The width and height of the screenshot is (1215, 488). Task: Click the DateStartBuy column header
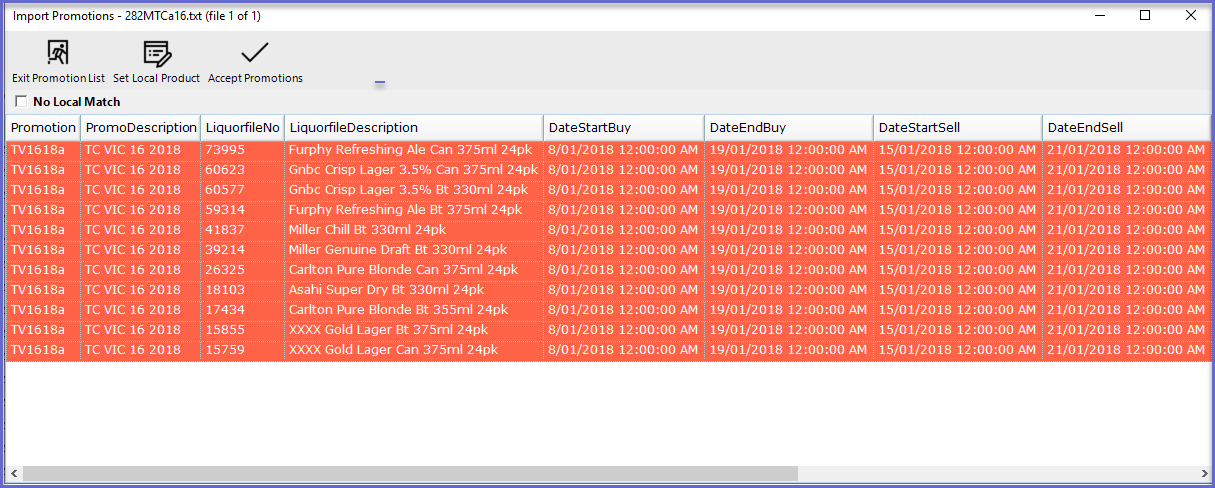(625, 128)
